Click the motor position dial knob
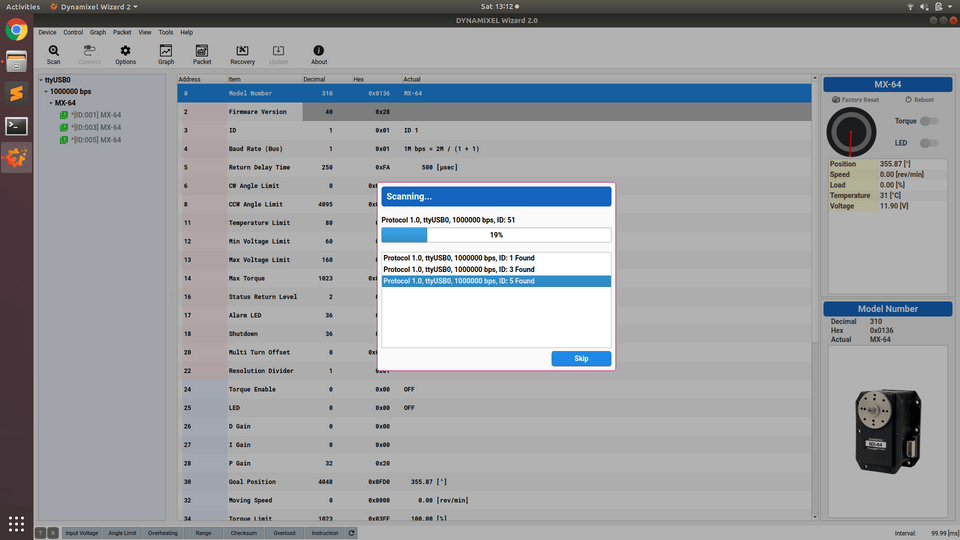Viewport: 960px width, 540px height. [x=851, y=132]
